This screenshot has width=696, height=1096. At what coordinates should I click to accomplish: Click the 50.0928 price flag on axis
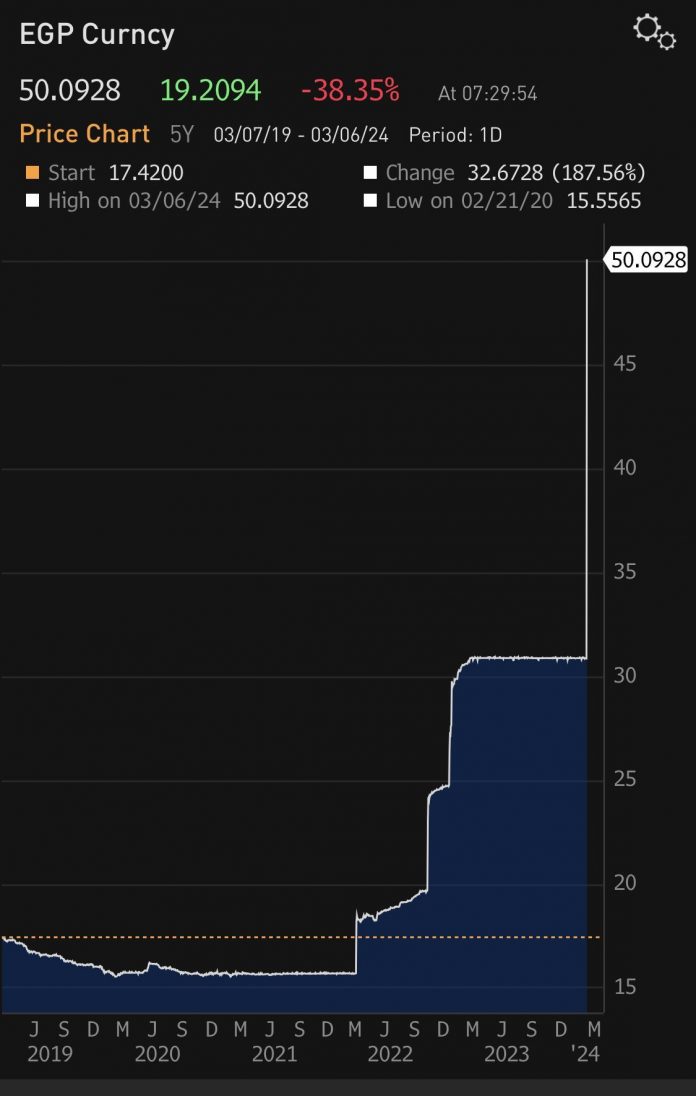tap(648, 260)
